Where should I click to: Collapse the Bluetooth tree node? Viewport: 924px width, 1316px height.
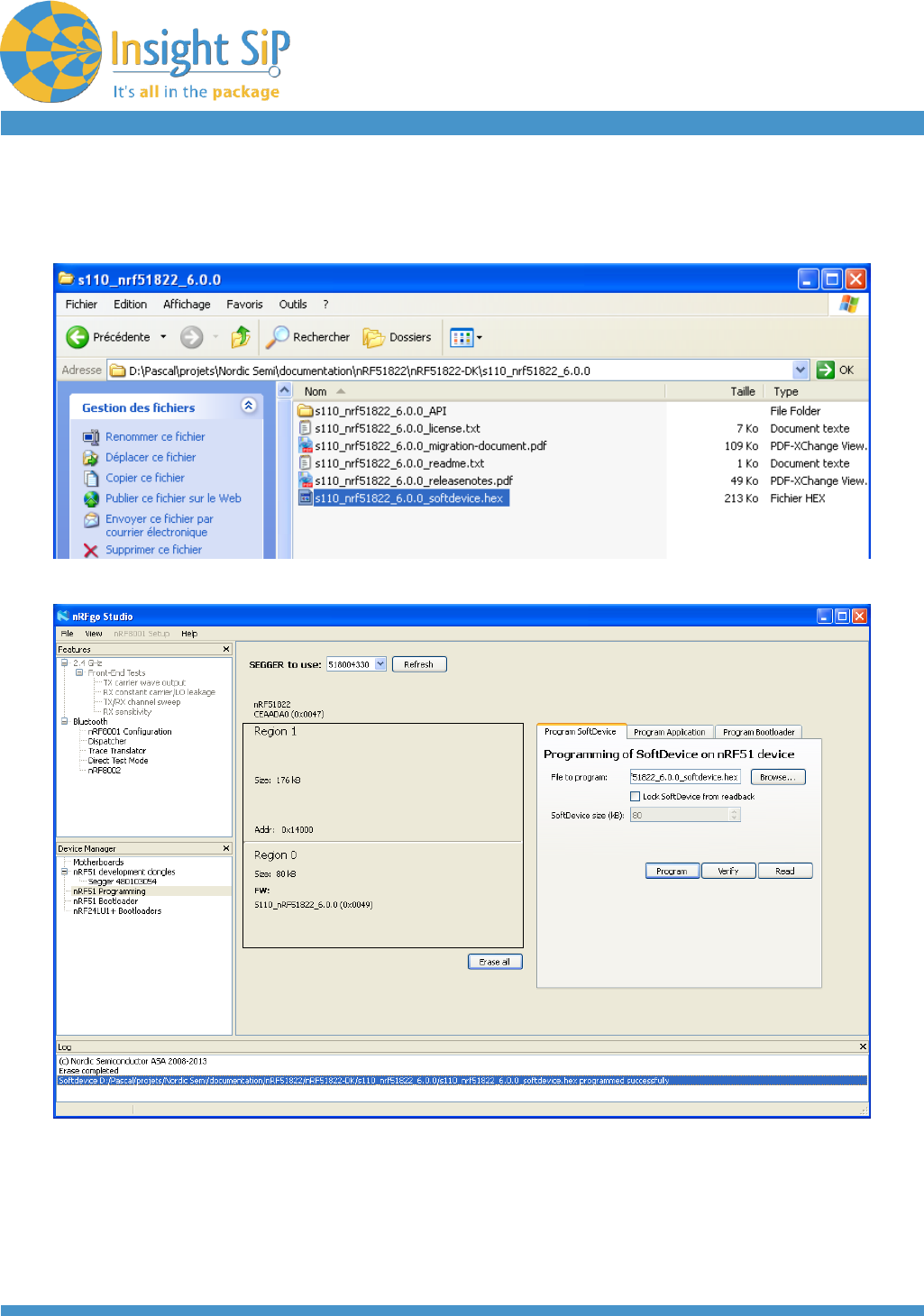click(65, 721)
